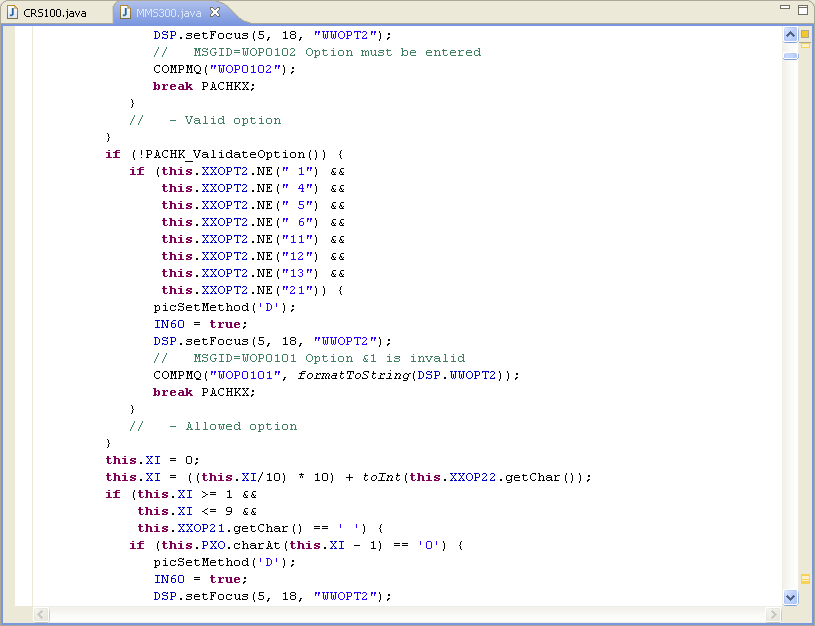Minimize the editor area
815x626 pixels.
784,9
